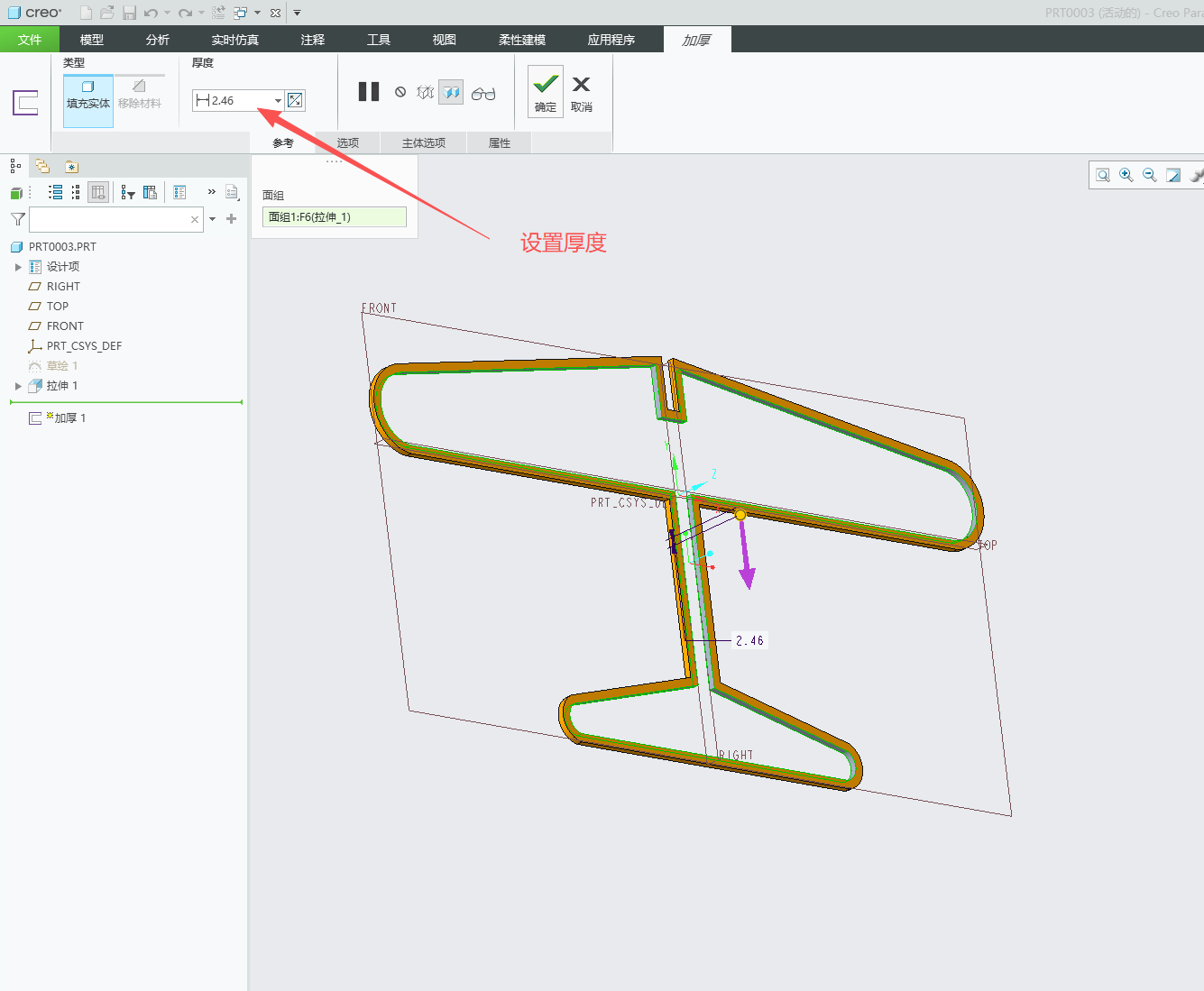Expand the 设计项 tree node
The width and height of the screenshot is (1204, 991).
18,267
